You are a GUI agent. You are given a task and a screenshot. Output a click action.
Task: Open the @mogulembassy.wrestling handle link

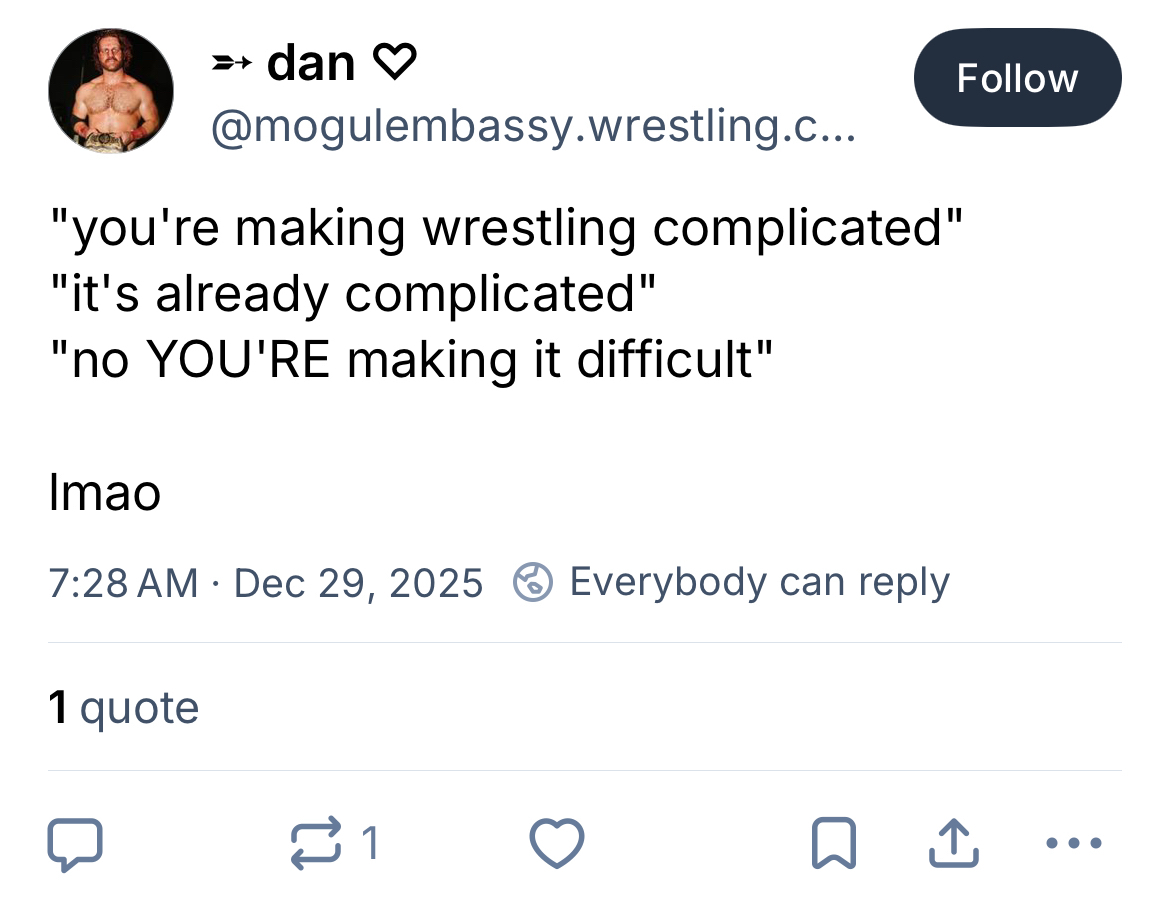(x=531, y=127)
